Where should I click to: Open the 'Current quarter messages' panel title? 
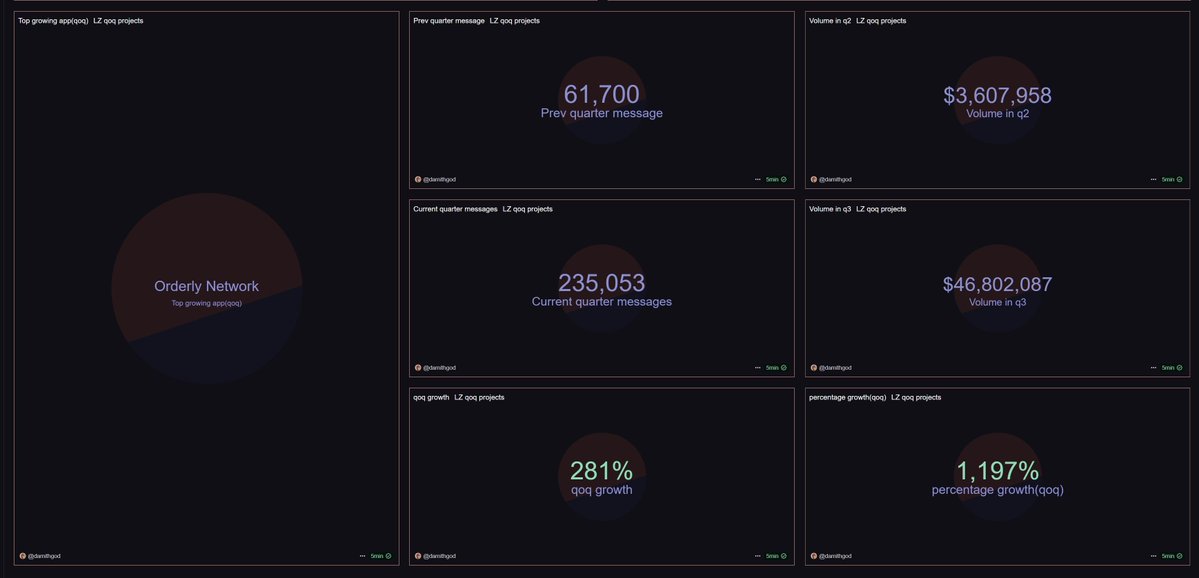[455, 209]
